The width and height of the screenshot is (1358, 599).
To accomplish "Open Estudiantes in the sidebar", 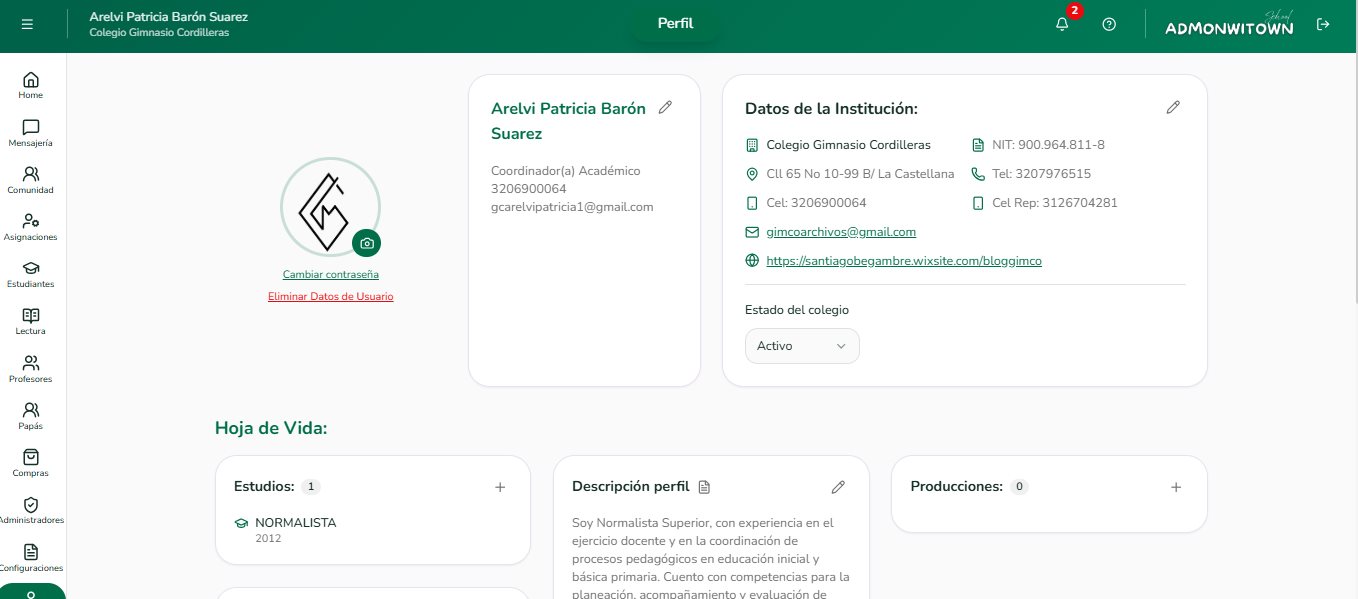I will point(31,274).
